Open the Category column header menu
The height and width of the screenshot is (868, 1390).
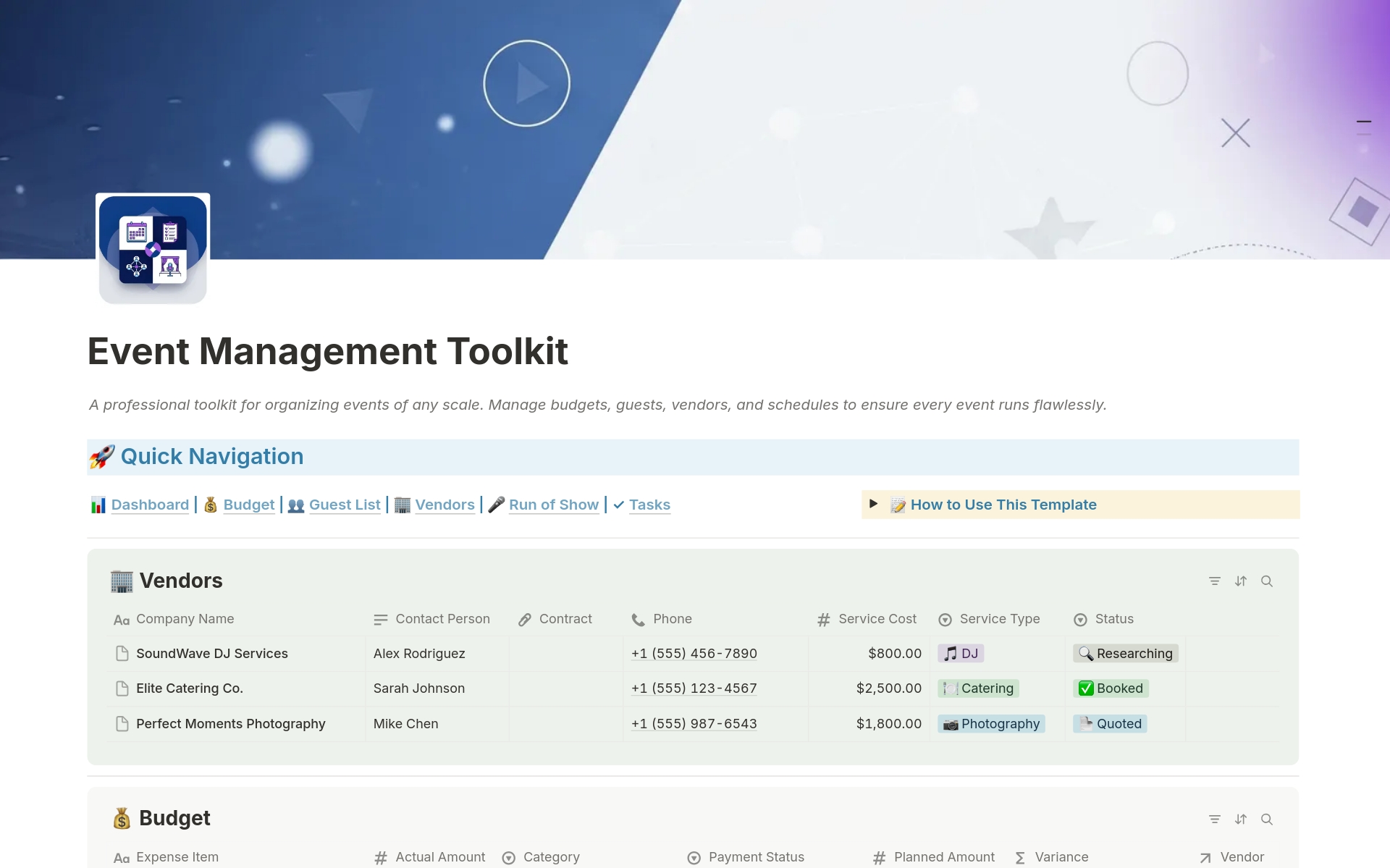tap(541, 858)
